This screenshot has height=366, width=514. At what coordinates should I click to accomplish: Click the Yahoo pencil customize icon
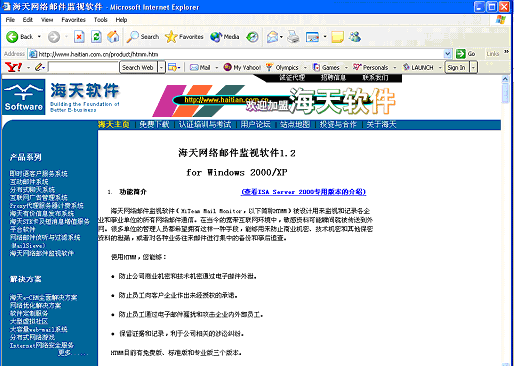click(39, 67)
